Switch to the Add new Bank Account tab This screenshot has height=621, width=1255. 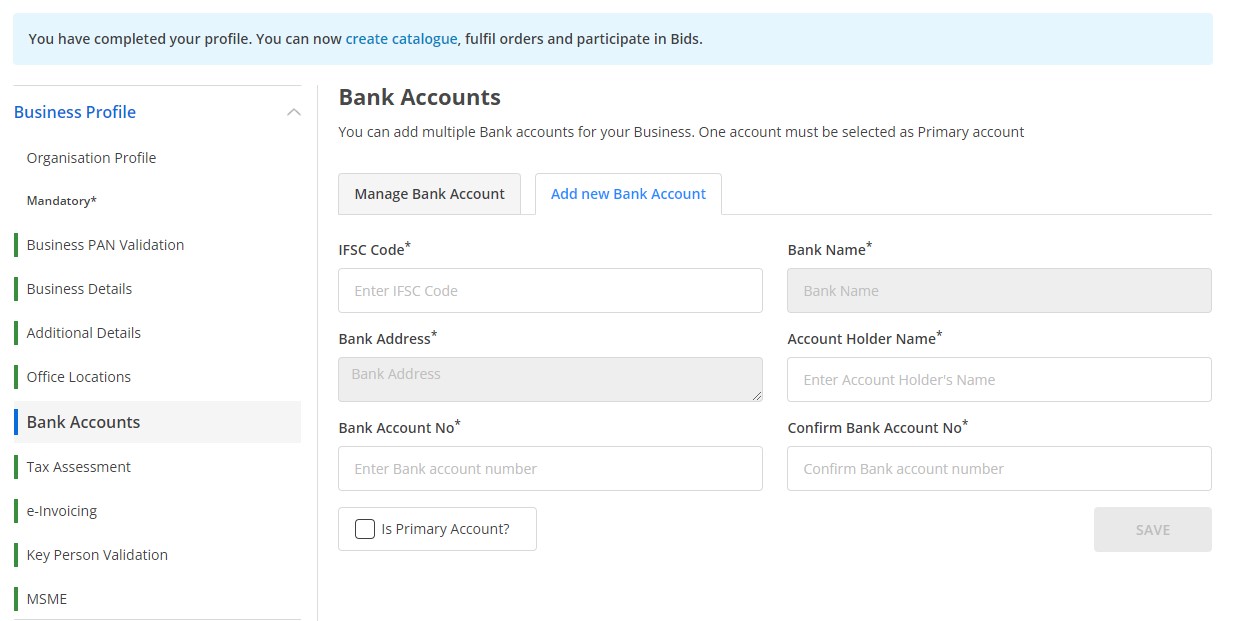coord(628,193)
